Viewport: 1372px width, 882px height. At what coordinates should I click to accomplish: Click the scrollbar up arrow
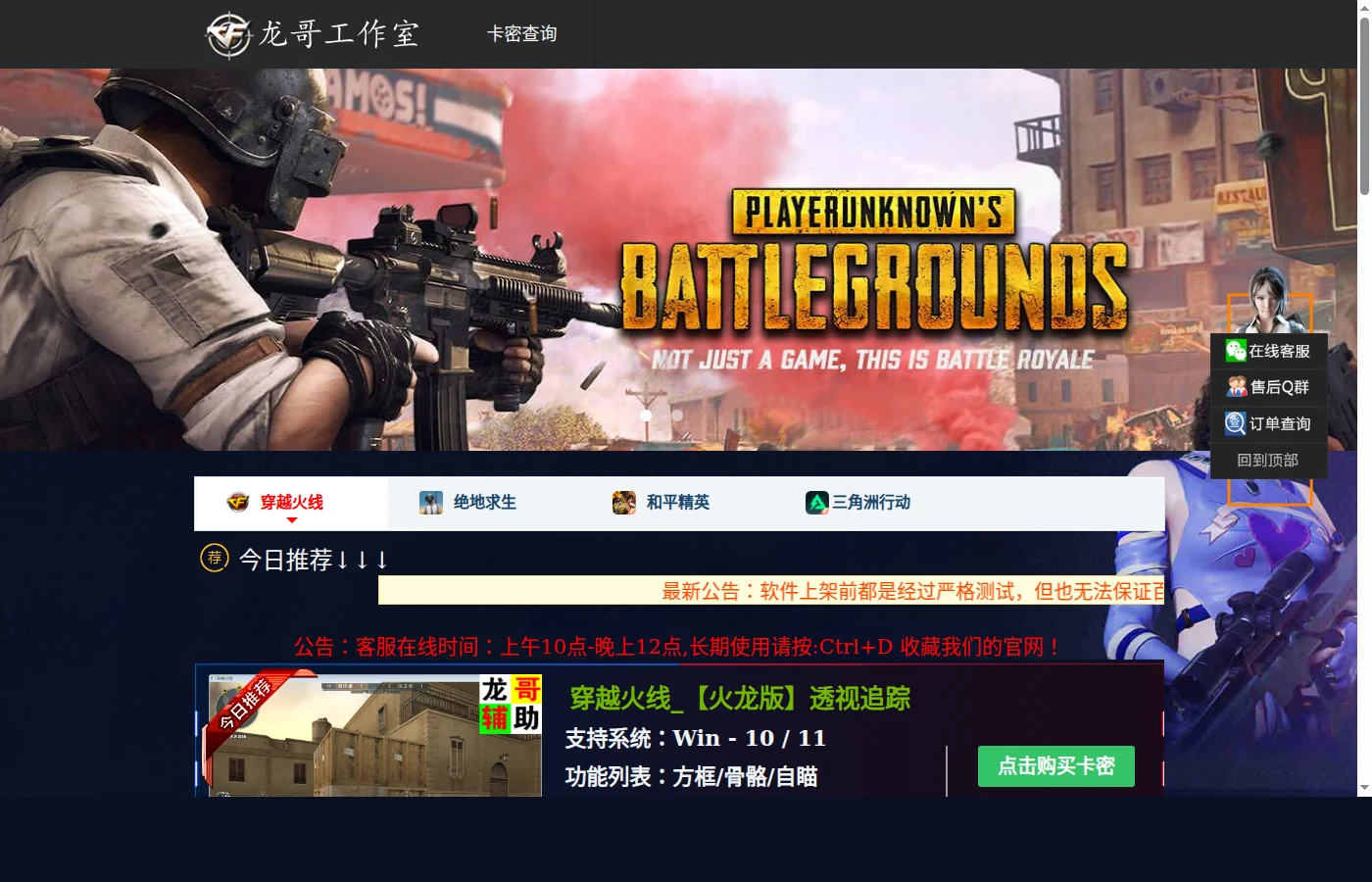[1364, 7]
